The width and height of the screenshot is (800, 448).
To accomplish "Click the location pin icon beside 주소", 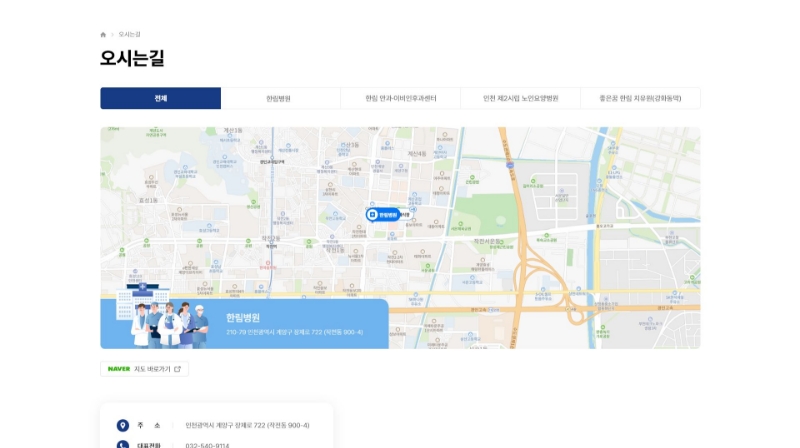I will [x=122, y=425].
